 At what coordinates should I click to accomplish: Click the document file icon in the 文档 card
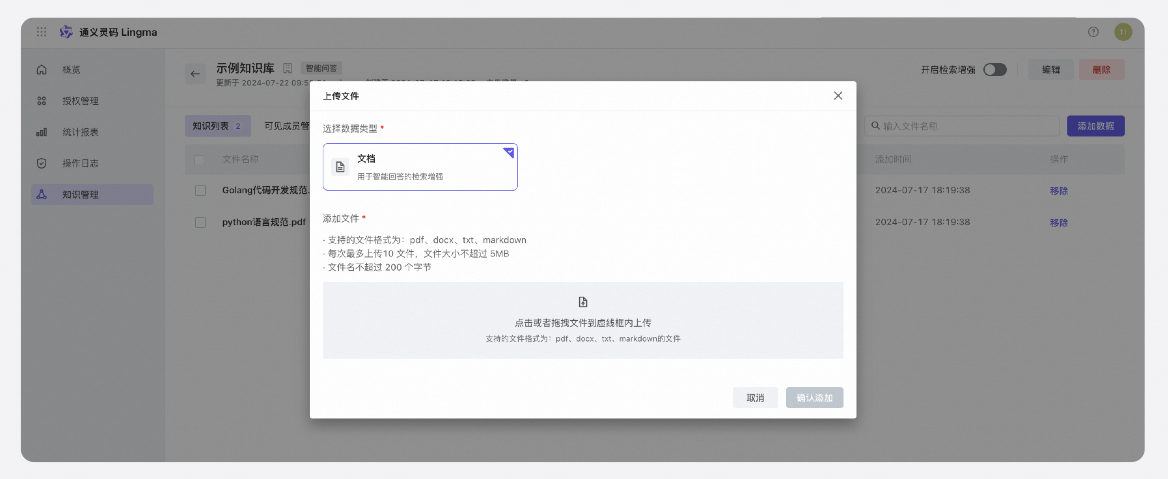[x=340, y=167]
